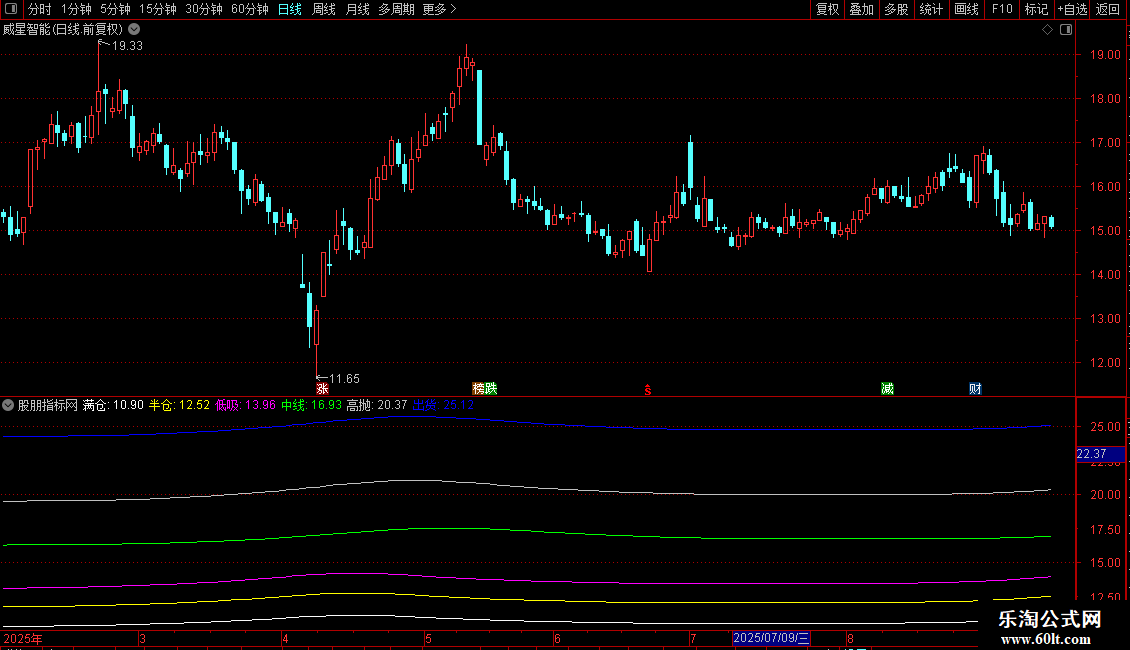Viewport: 1130px width, 650px height.
Task: Toggle the right panel icon near the price axis
Action: point(1064,30)
